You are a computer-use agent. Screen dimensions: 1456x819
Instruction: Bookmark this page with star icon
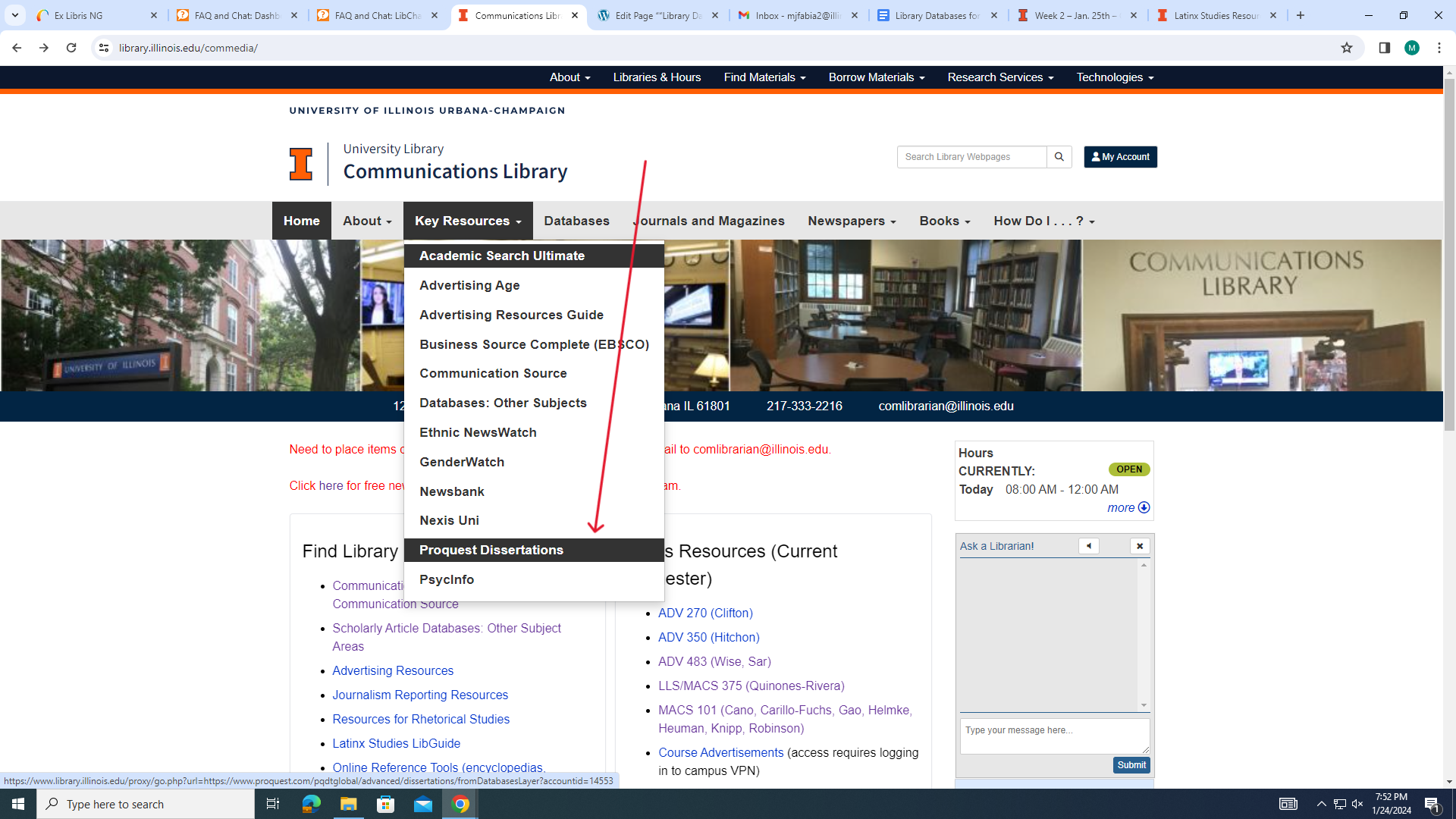[x=1346, y=48]
